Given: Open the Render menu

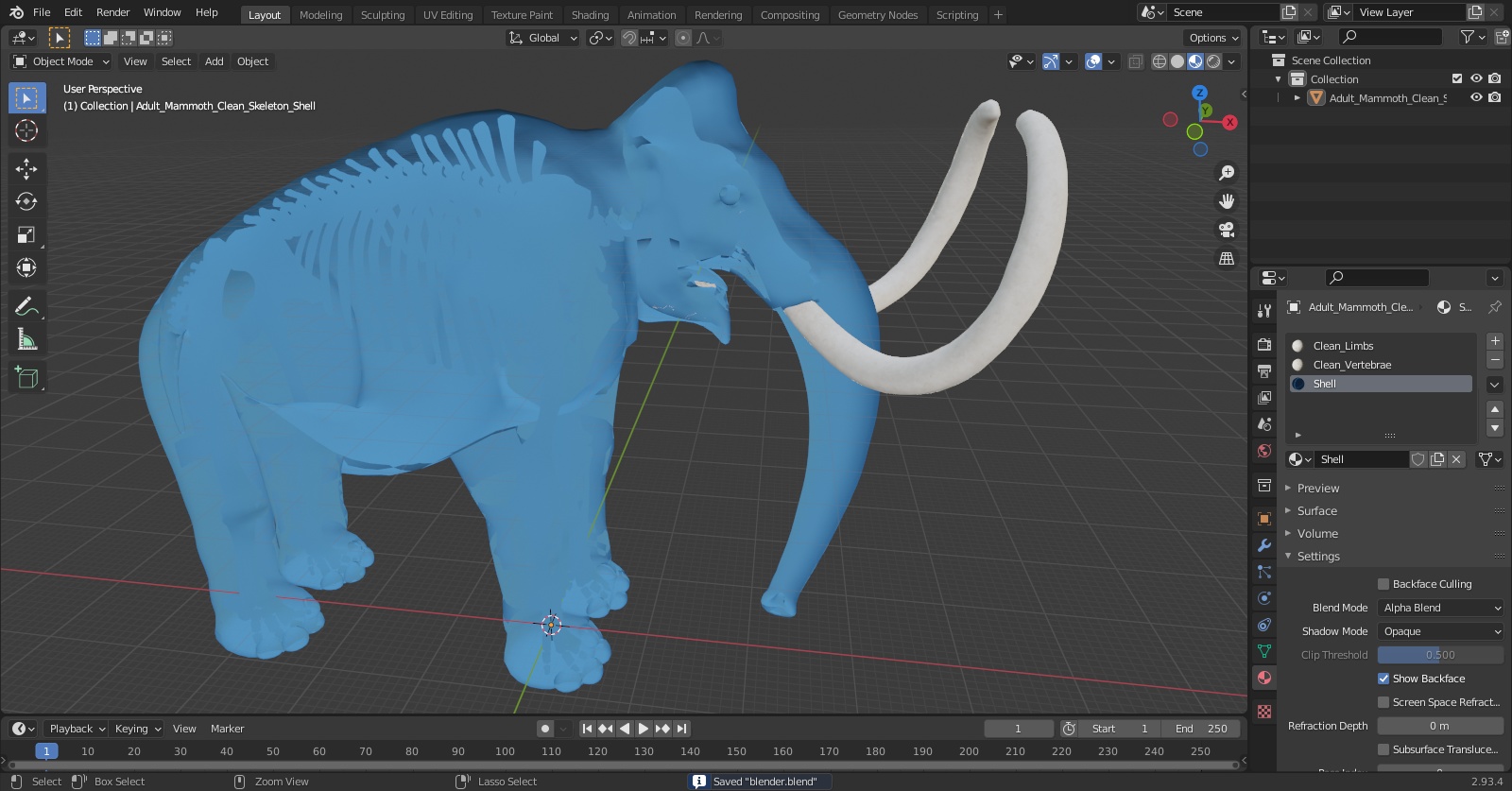Looking at the screenshot, I should (x=113, y=12).
